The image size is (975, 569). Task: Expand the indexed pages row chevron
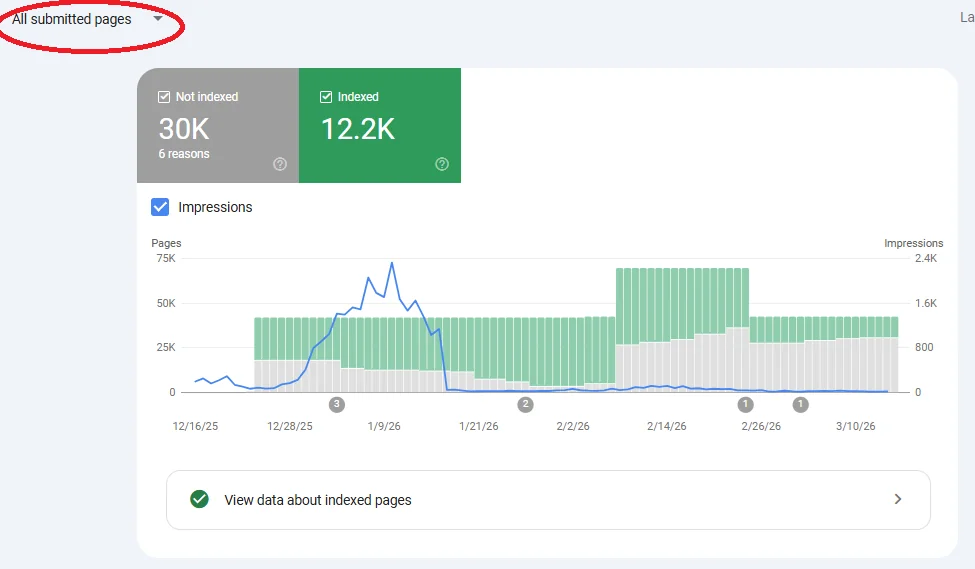tap(897, 499)
